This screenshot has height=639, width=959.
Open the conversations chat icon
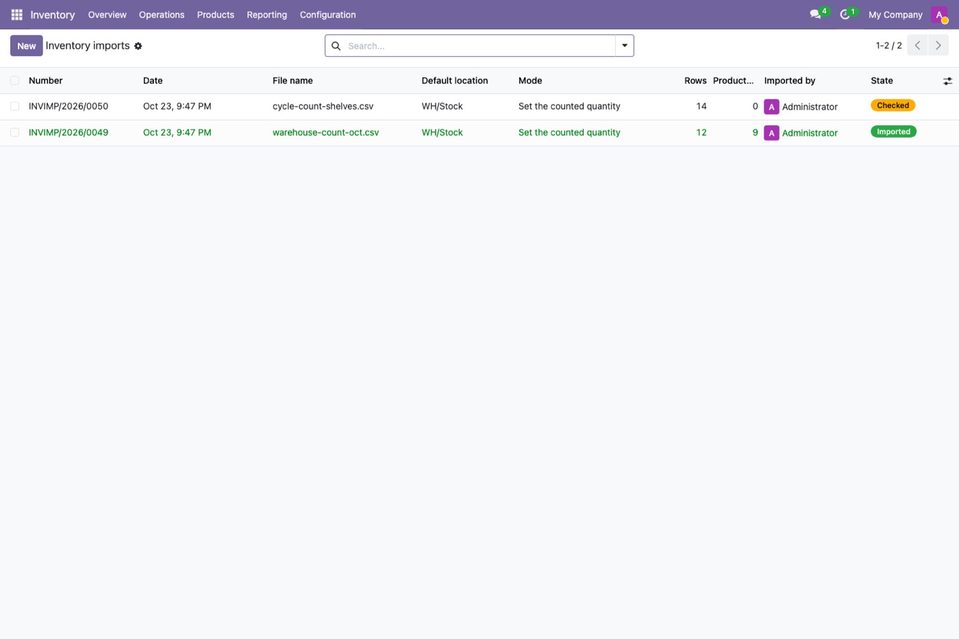(815, 14)
